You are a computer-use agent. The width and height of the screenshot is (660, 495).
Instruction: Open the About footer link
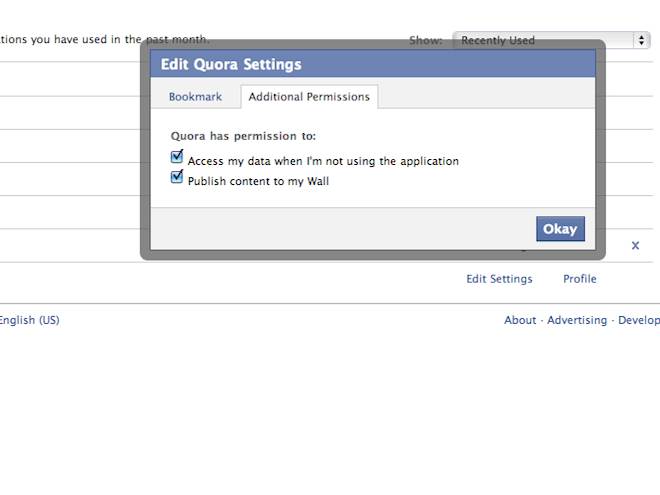520,320
